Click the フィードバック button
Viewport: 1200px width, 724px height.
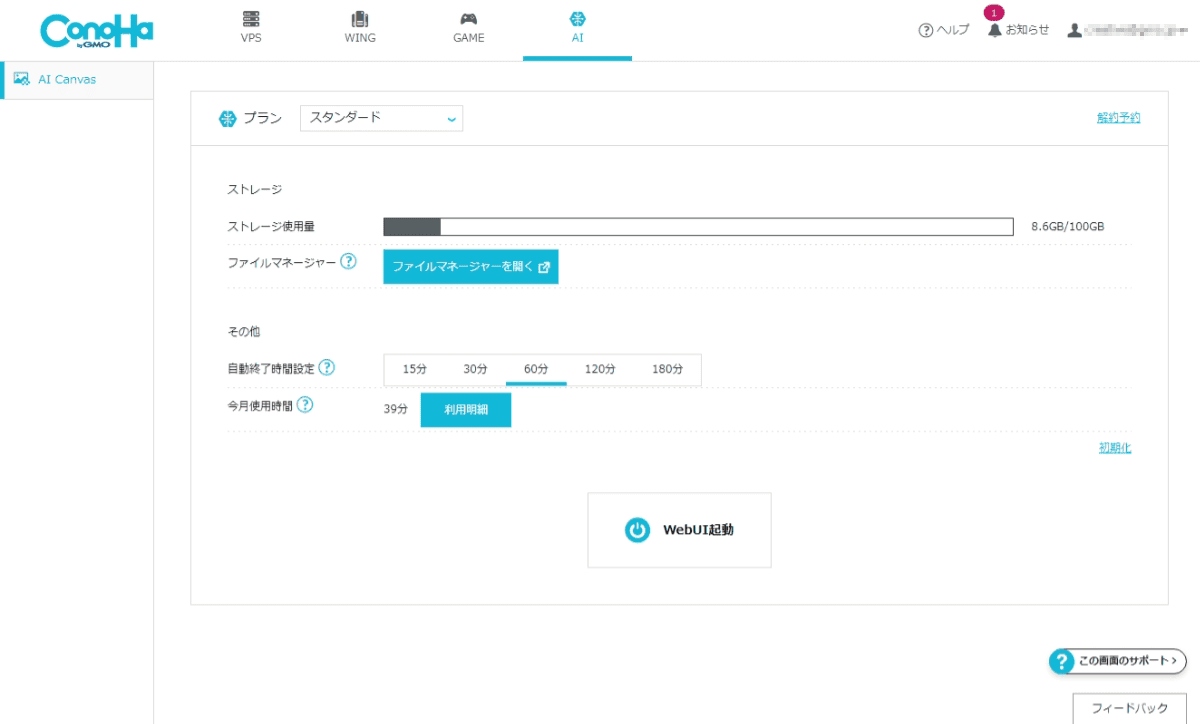pos(1129,708)
